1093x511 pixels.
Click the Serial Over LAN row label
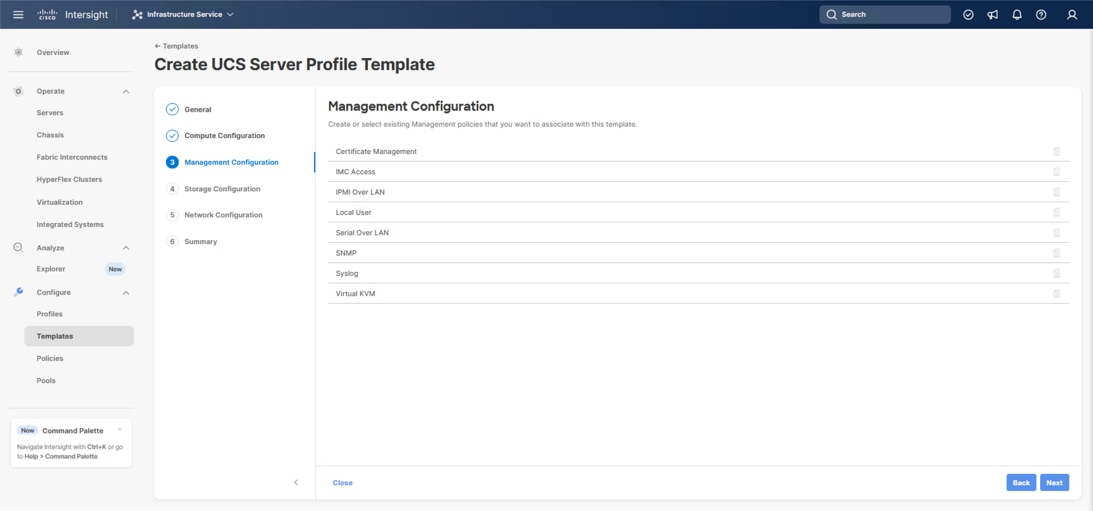[362, 232]
